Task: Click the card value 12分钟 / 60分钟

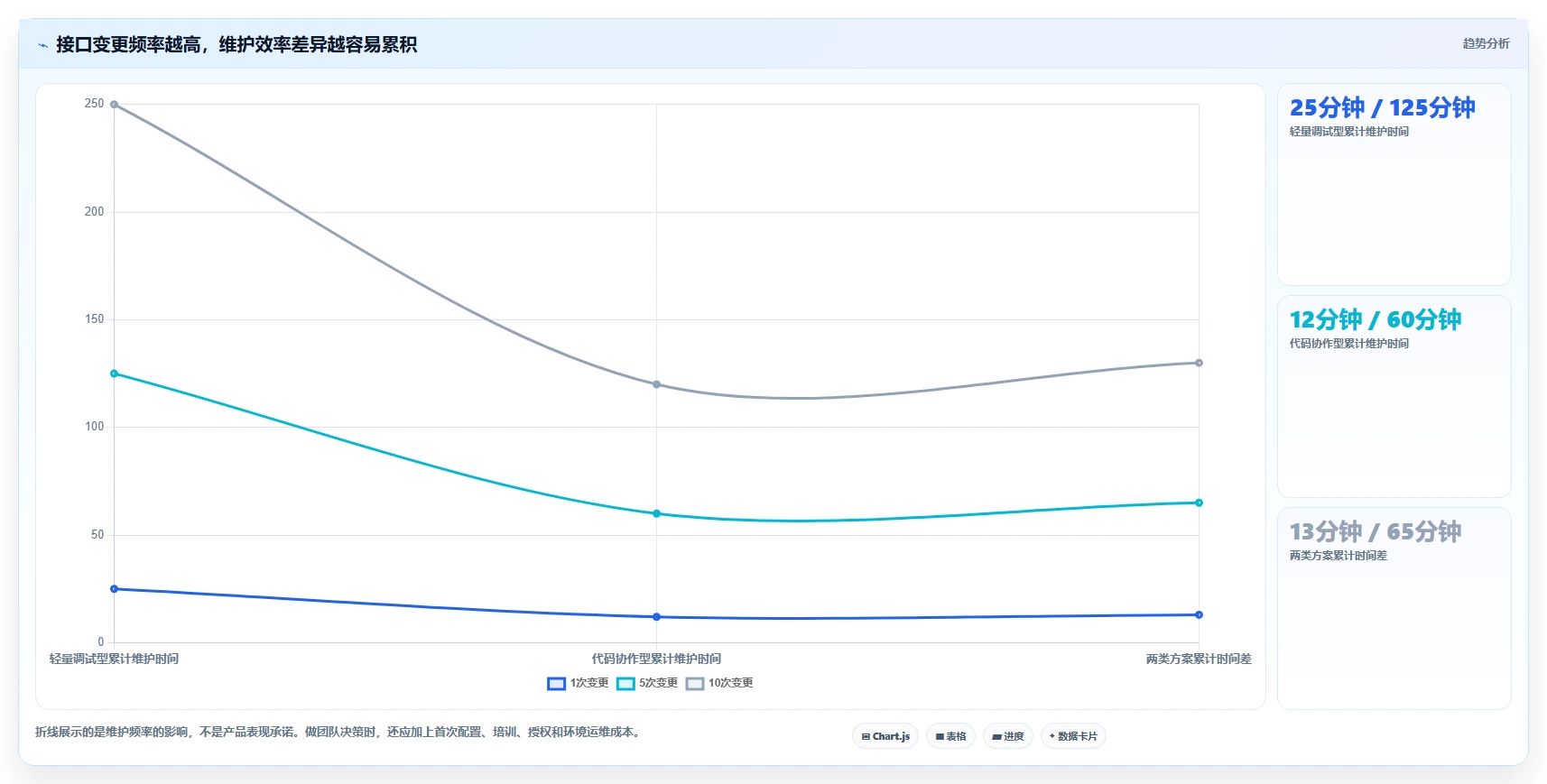Action: [1376, 319]
